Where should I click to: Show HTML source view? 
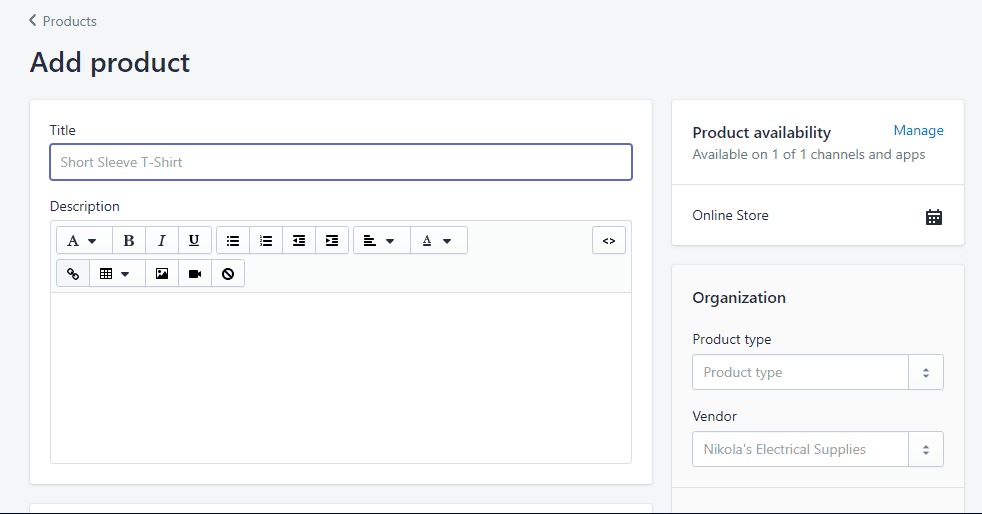coord(609,240)
